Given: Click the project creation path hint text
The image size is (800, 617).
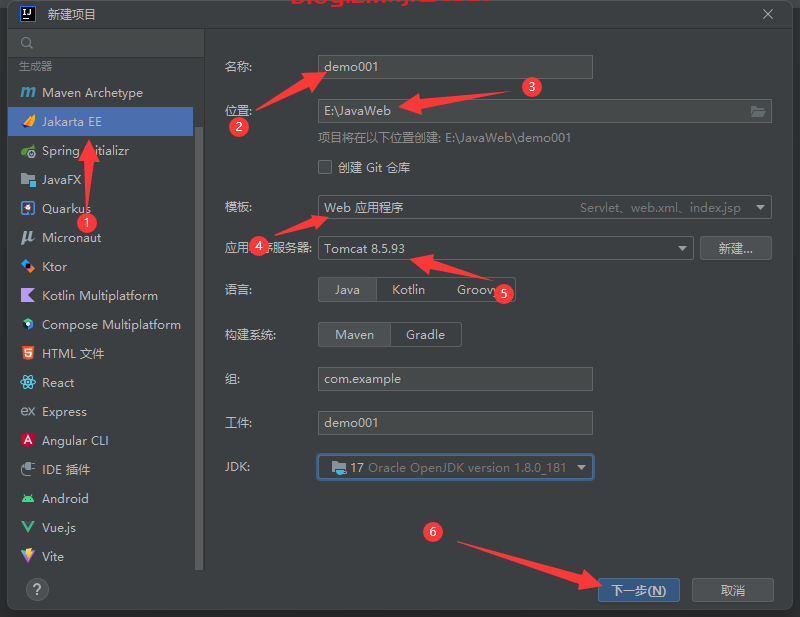Looking at the screenshot, I should [x=444, y=138].
